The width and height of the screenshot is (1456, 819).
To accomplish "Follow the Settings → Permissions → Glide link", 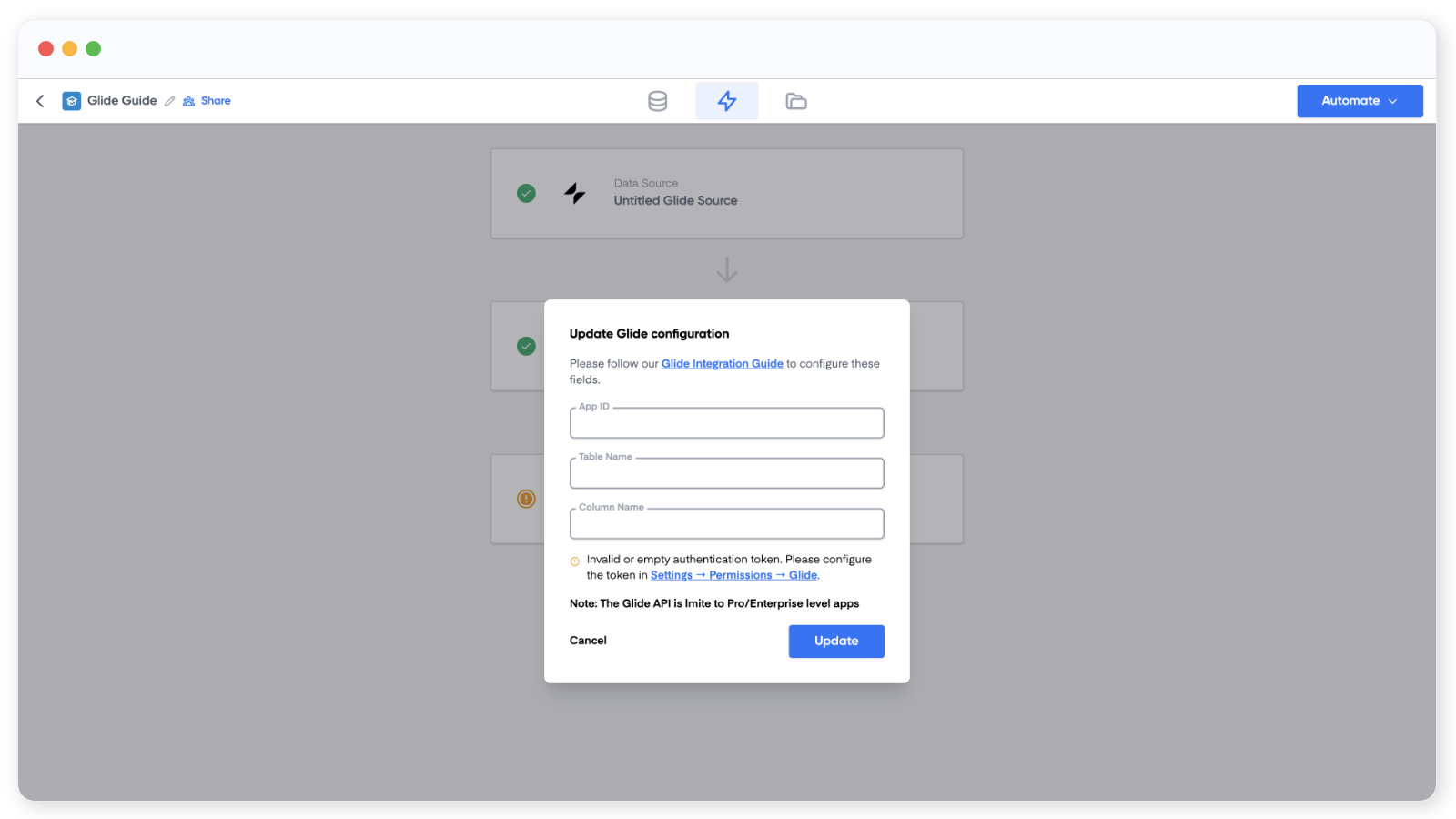I will [x=733, y=575].
